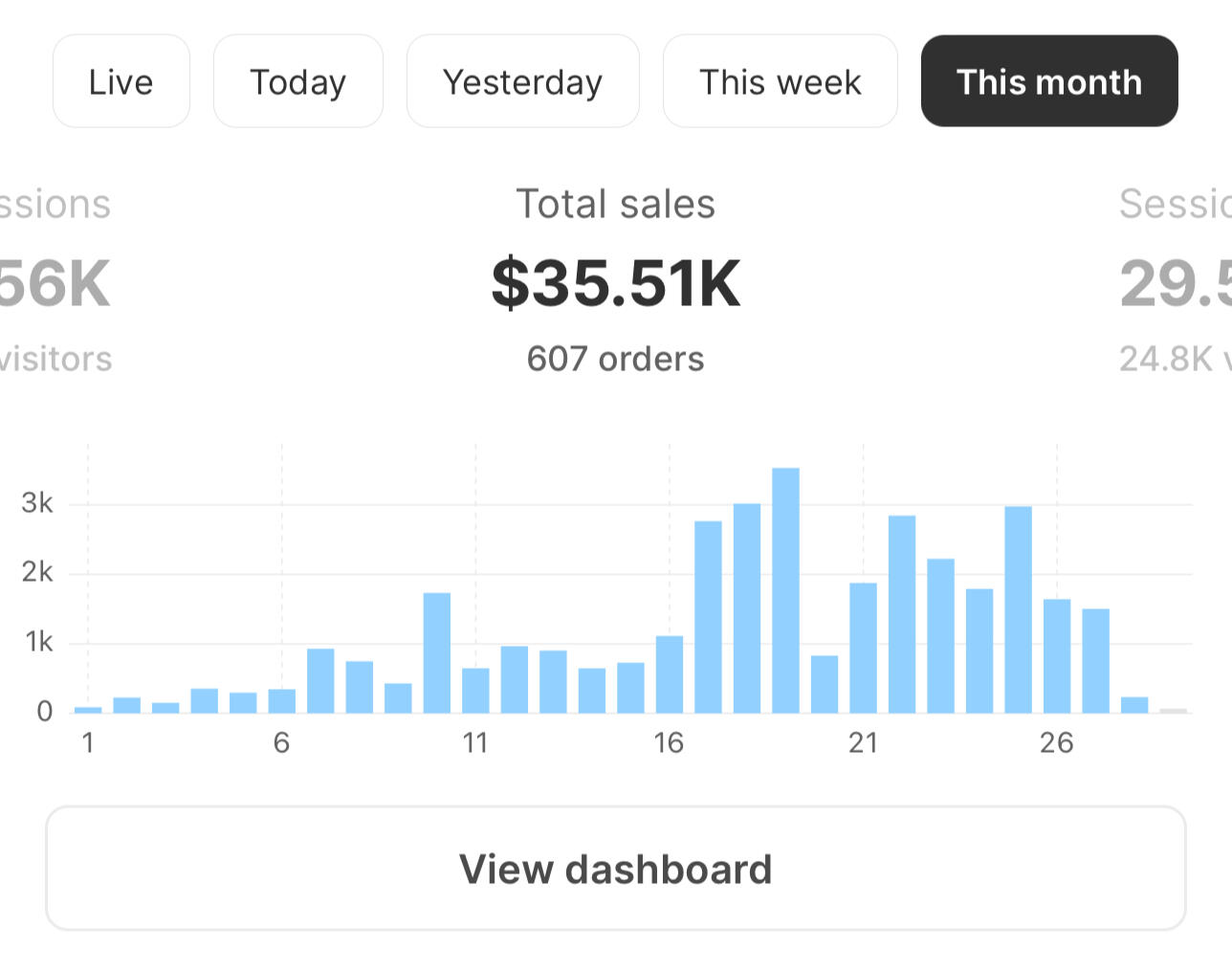1232x970 pixels.
Task: Tap the Total sales heading
Action: pyautogui.click(x=615, y=204)
